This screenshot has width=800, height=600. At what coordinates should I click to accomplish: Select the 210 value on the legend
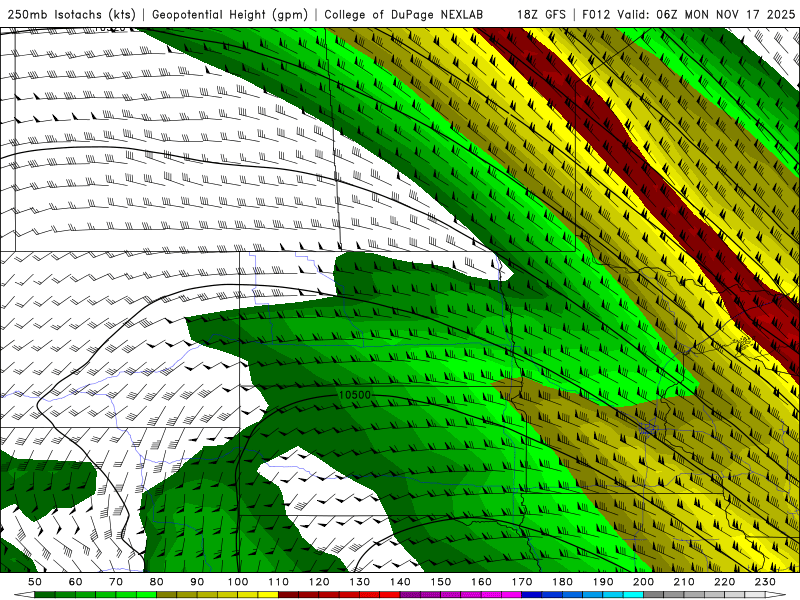(684, 582)
